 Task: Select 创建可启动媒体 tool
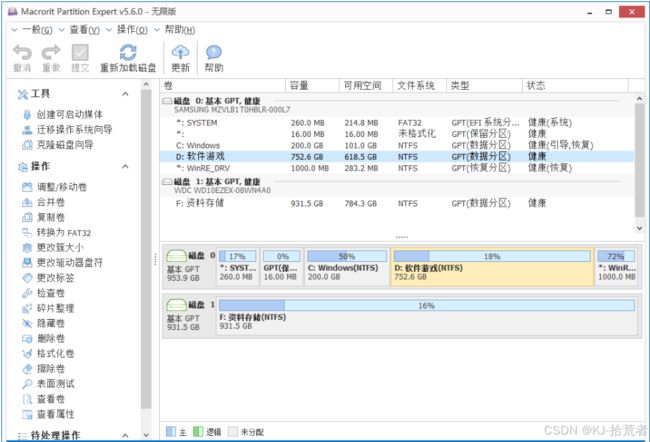[62, 114]
